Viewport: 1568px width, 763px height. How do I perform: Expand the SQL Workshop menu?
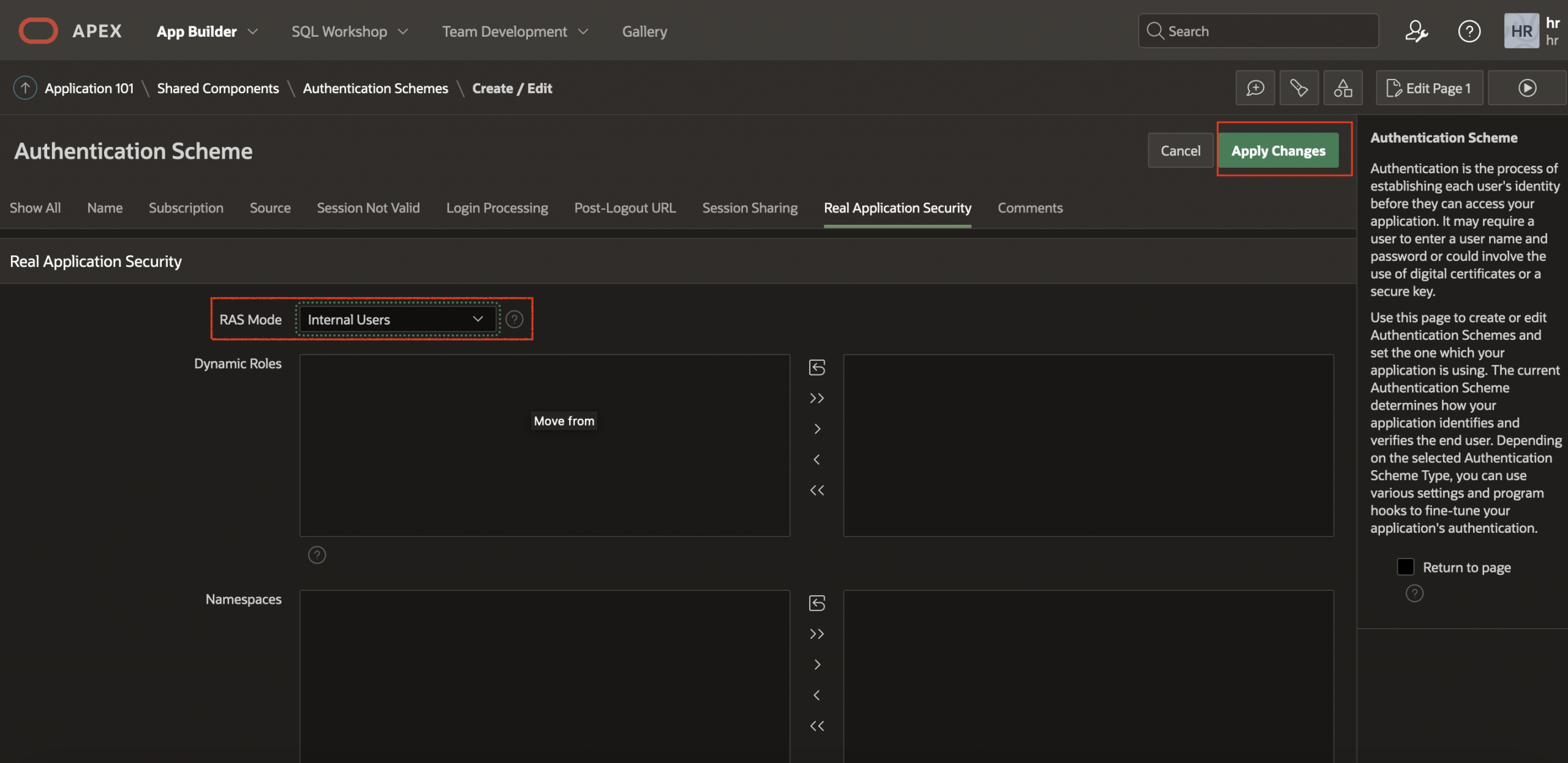tap(339, 31)
